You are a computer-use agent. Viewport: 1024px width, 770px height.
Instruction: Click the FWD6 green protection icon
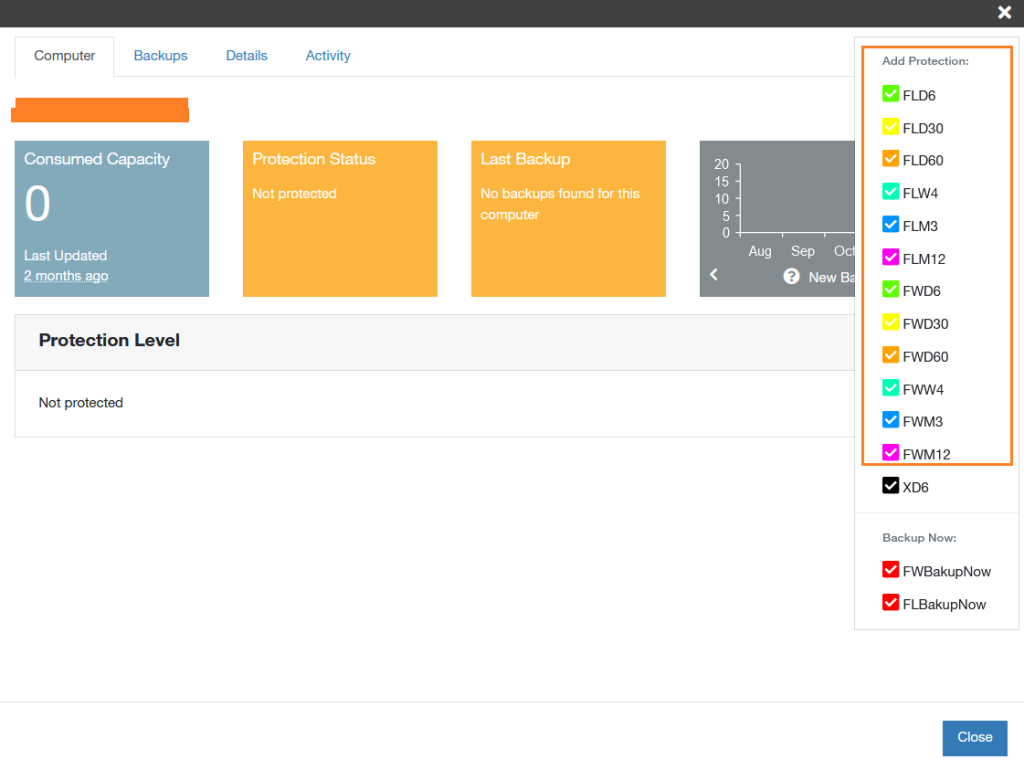890,289
